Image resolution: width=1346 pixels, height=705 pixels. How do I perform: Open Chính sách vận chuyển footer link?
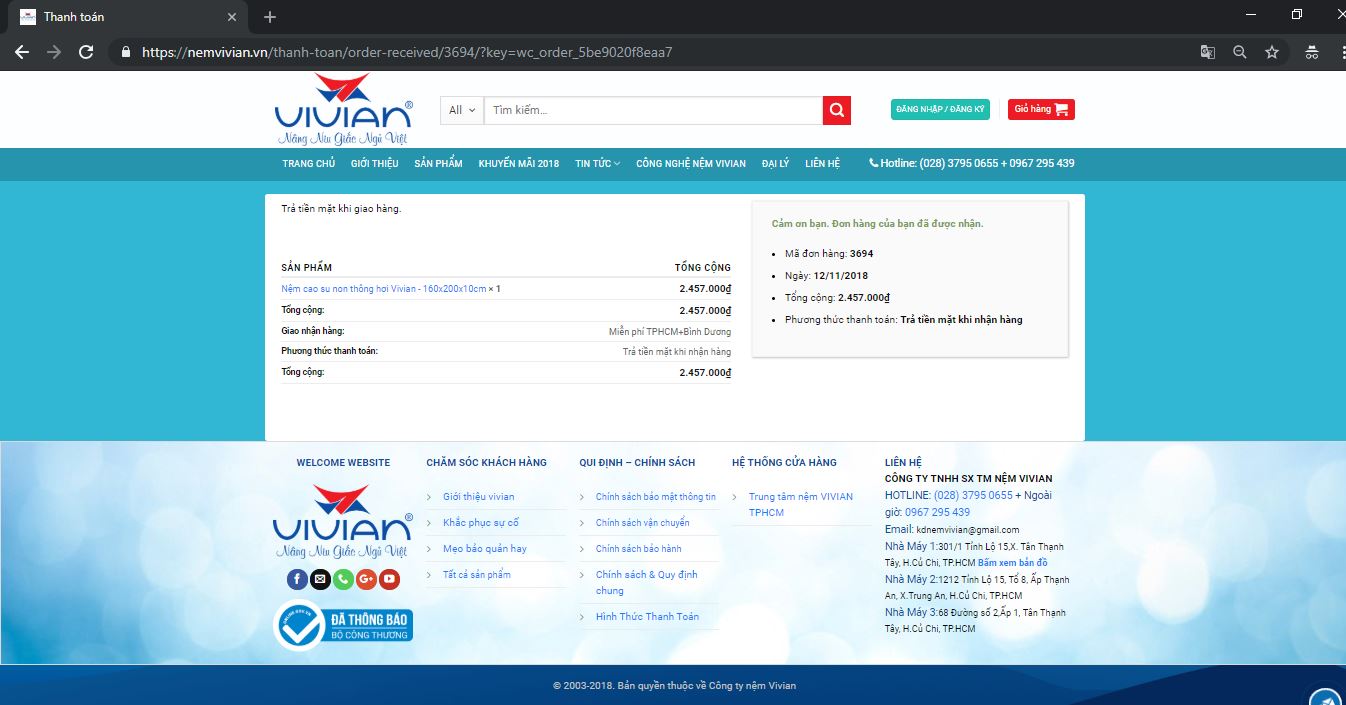(642, 522)
